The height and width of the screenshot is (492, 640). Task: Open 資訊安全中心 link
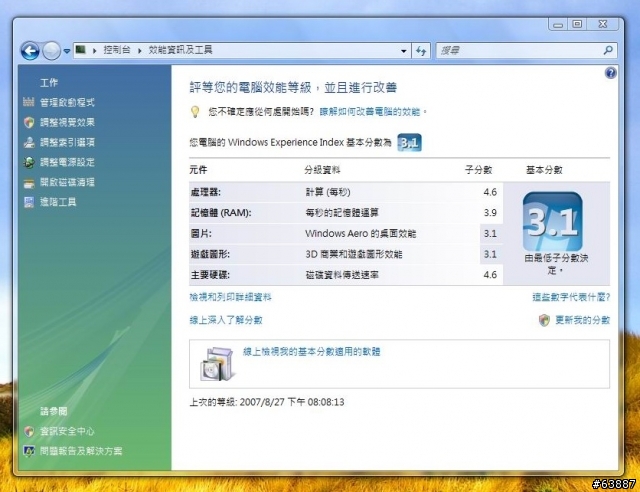coord(67,431)
